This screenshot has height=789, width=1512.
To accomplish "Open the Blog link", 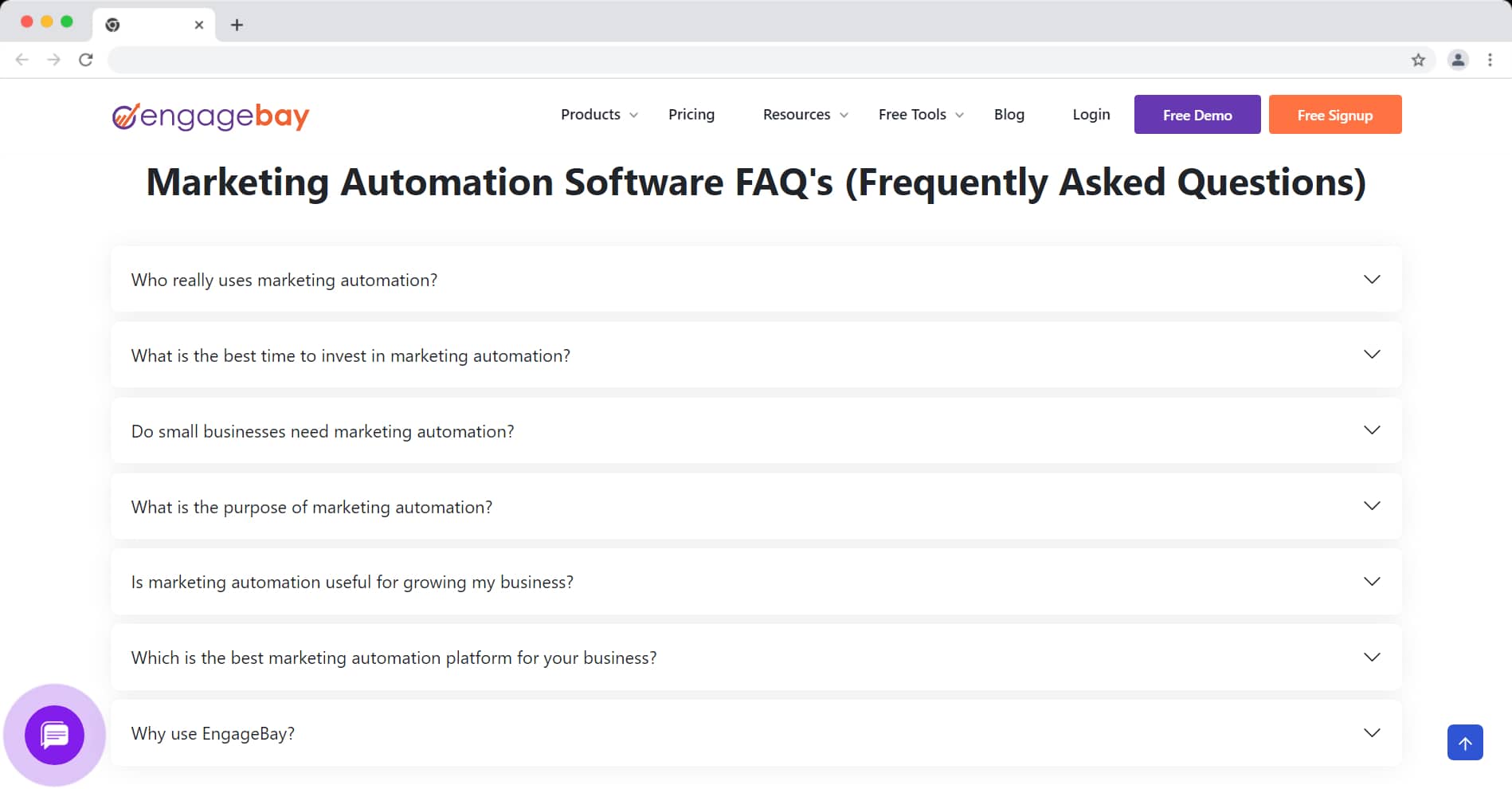I will 1009,115.
